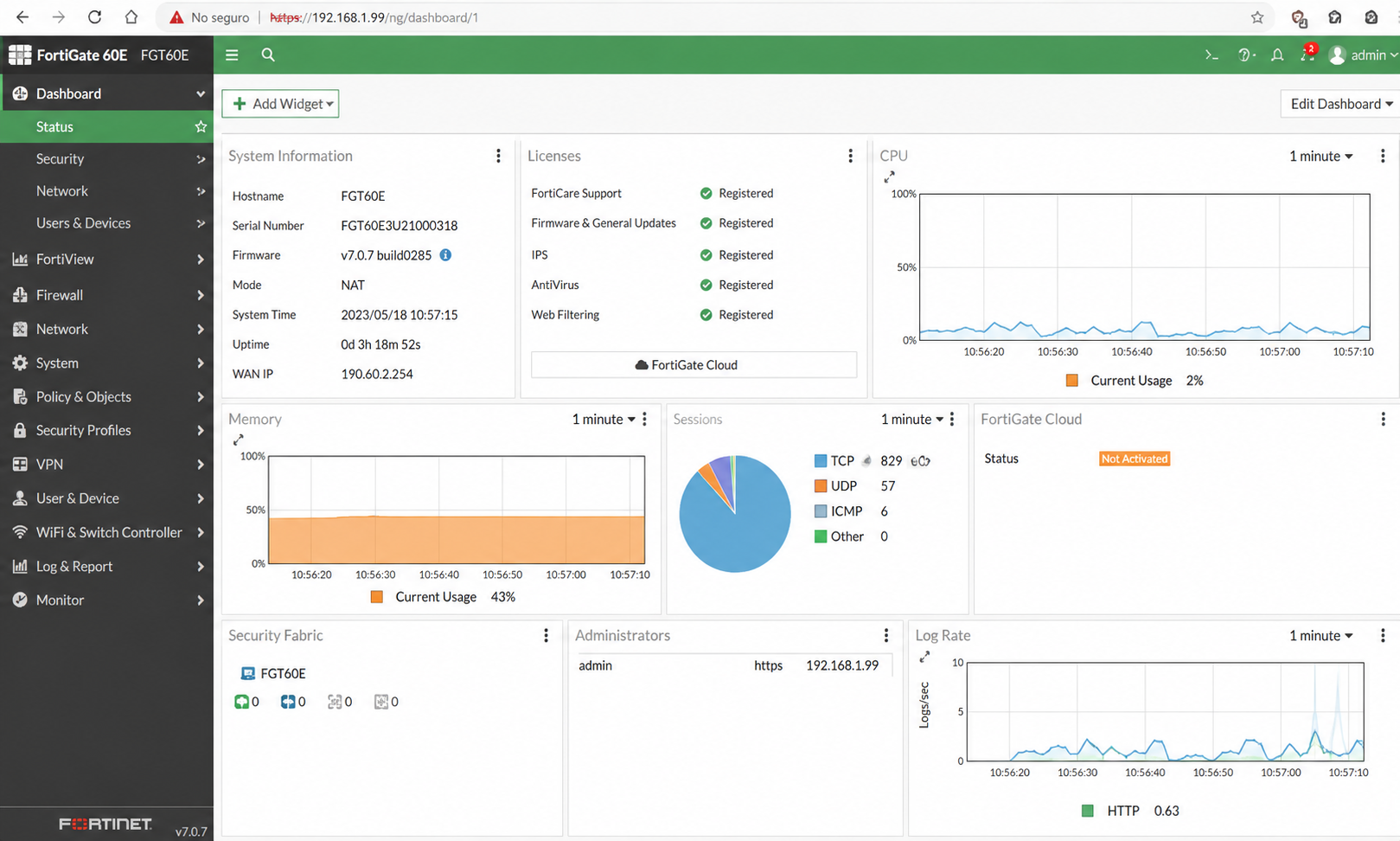The height and width of the screenshot is (841, 1400).
Task: Open the Add Widget dropdown
Action: 280,104
